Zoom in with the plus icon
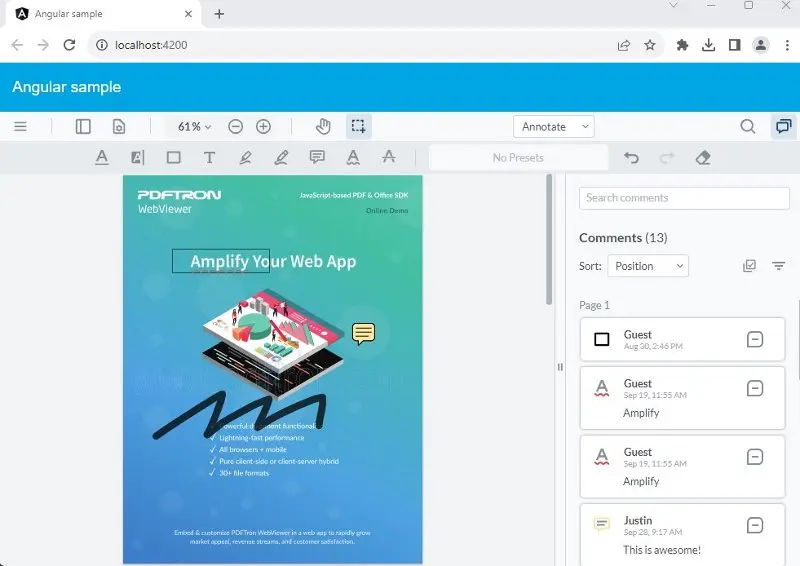This screenshot has width=800, height=566. coord(263,127)
